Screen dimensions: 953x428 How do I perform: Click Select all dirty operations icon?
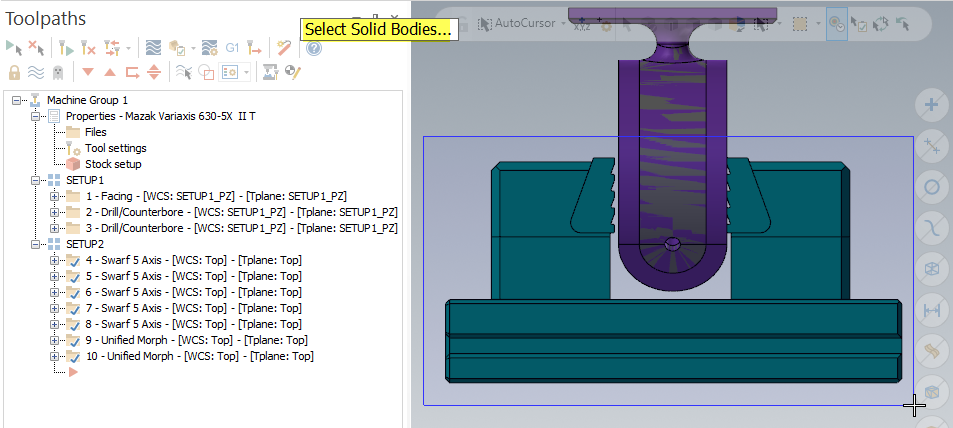[36, 47]
